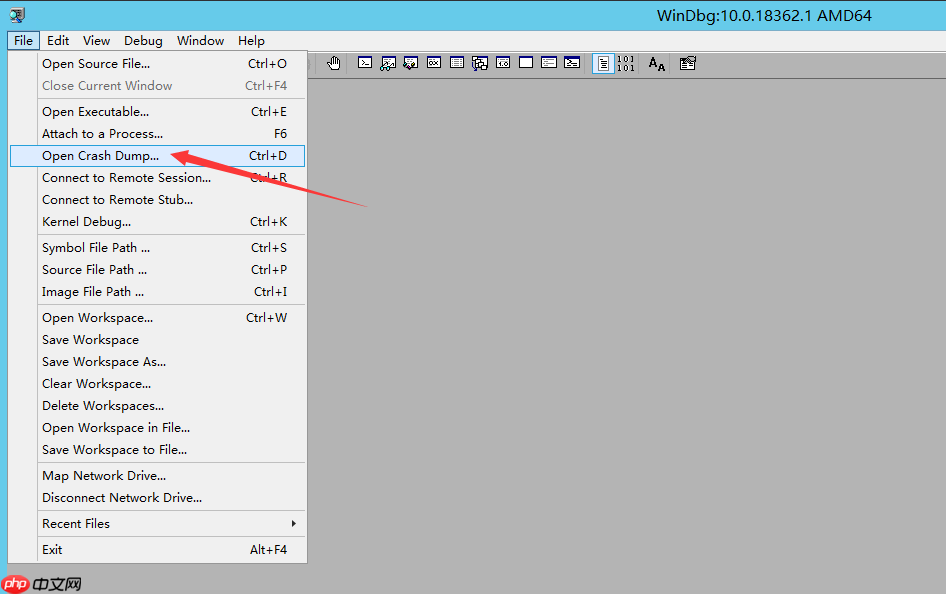Choose Delete Workspaces...
This screenshot has width=946, height=594.
(157, 406)
